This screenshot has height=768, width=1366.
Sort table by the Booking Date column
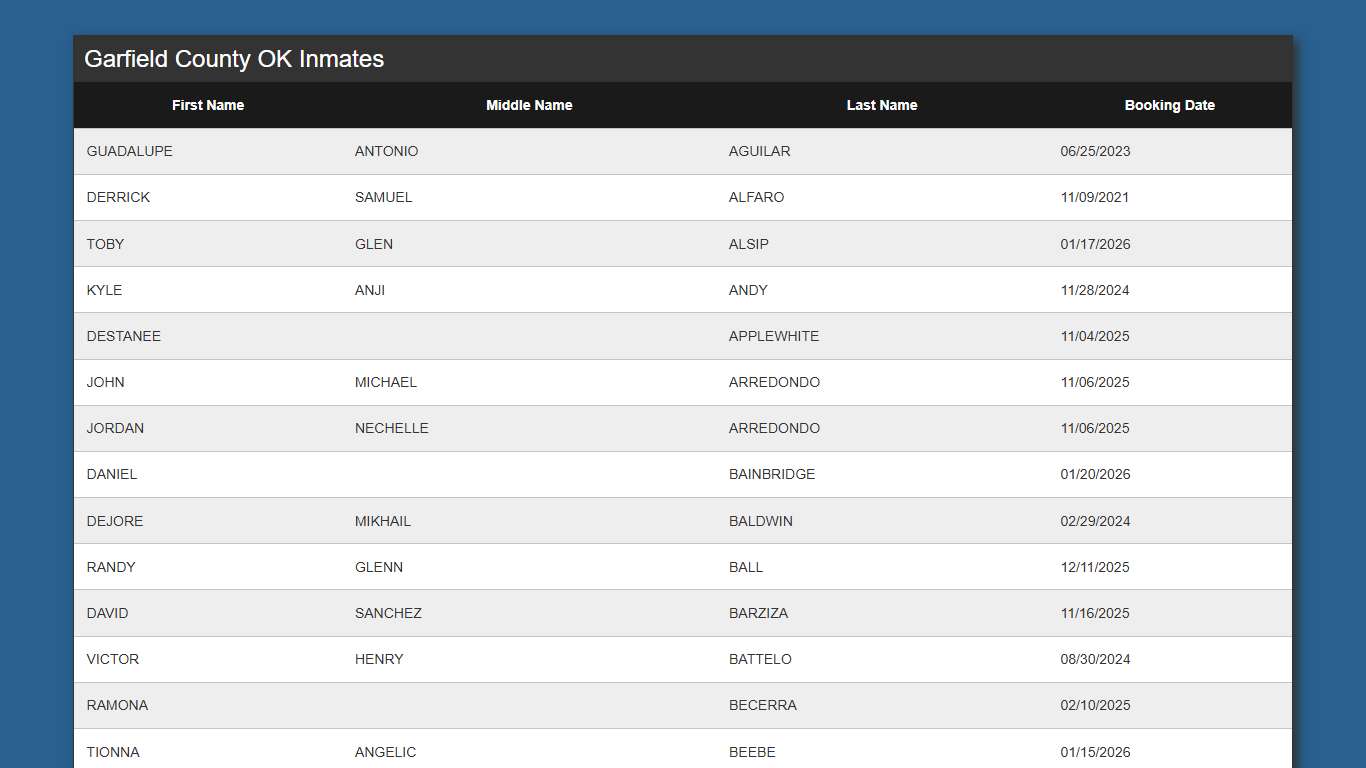(x=1170, y=105)
